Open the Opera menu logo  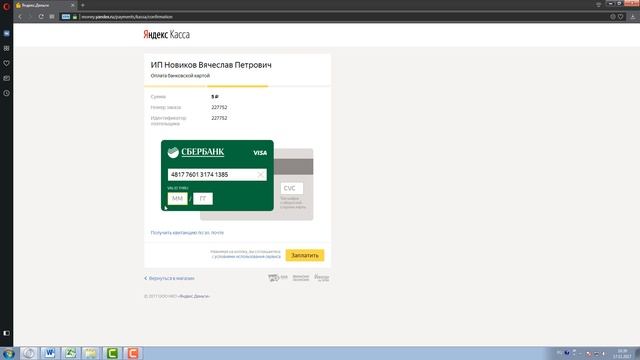[6, 6]
